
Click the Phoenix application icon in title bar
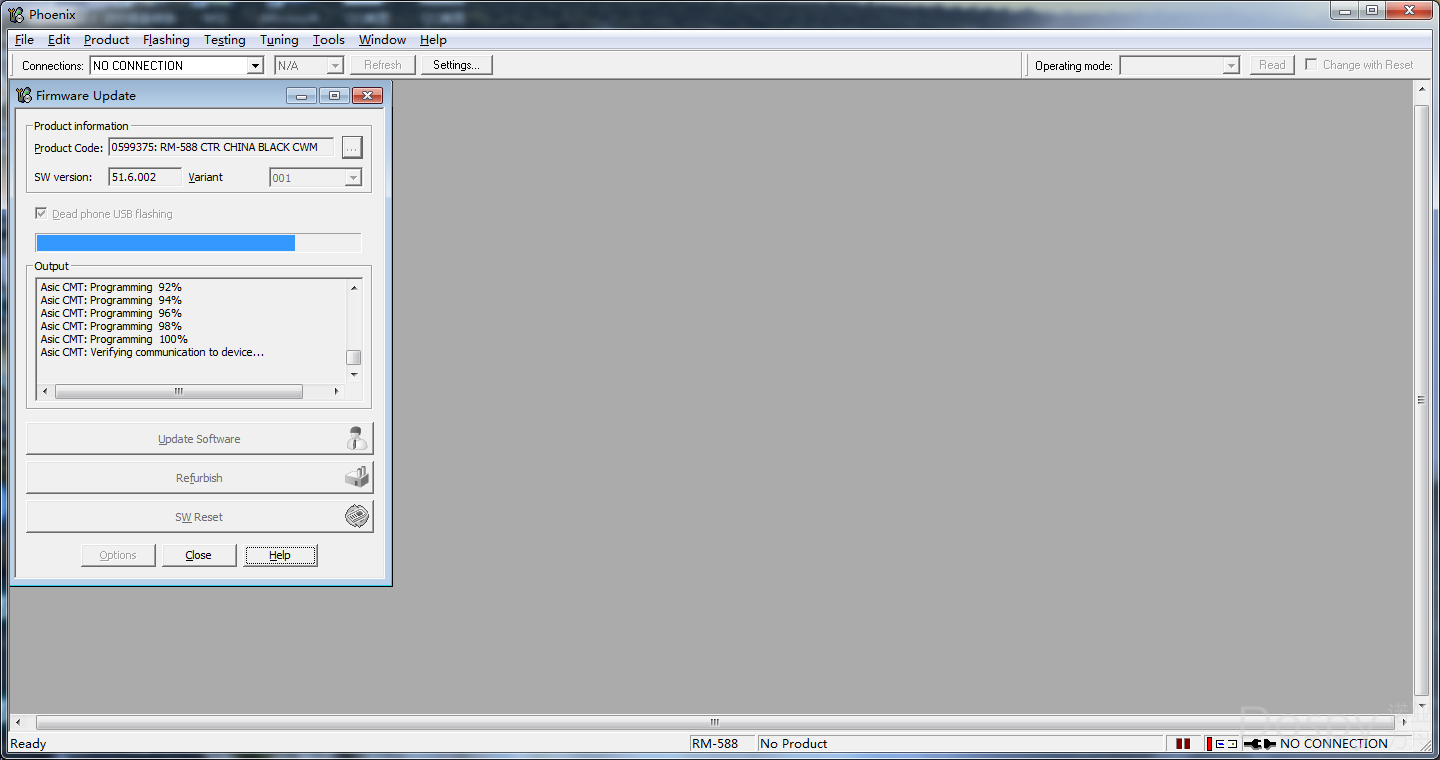[17, 14]
